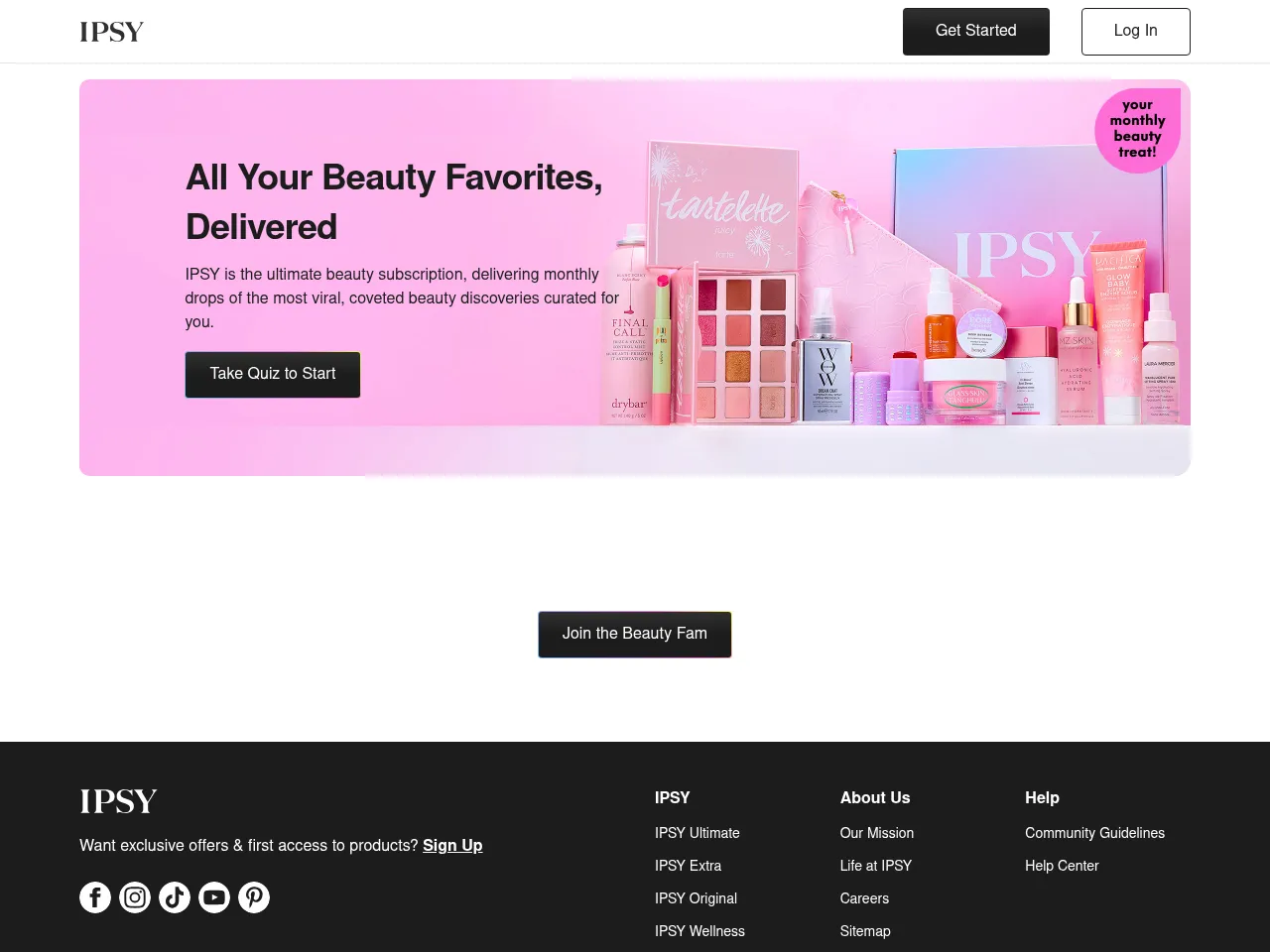Screen dimensions: 1270x952
Task: Open the Log In page
Action: [1135, 31]
